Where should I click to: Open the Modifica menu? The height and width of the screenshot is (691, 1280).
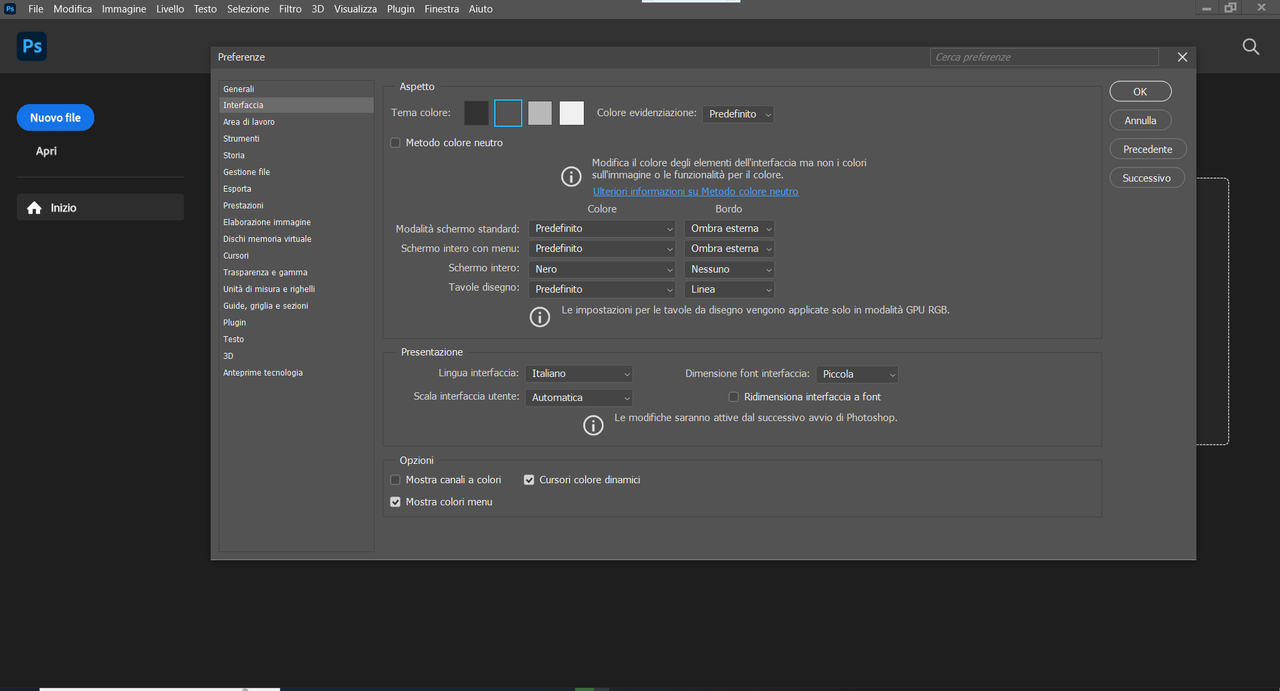pyautogui.click(x=73, y=9)
